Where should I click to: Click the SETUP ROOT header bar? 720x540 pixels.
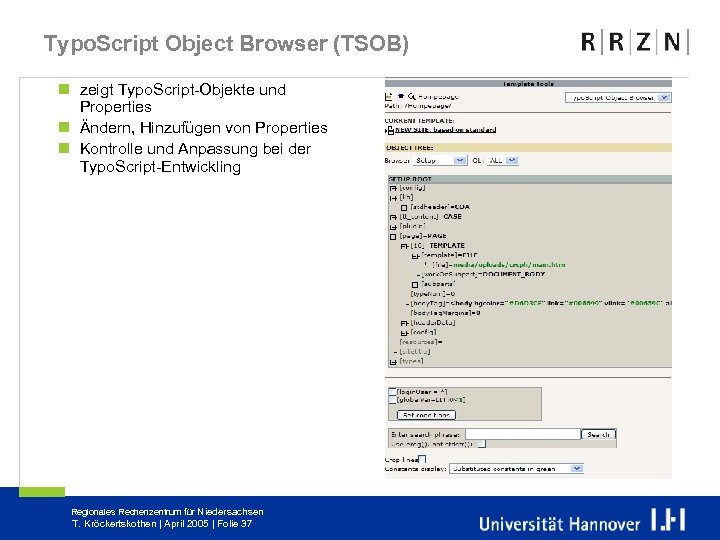(x=530, y=179)
